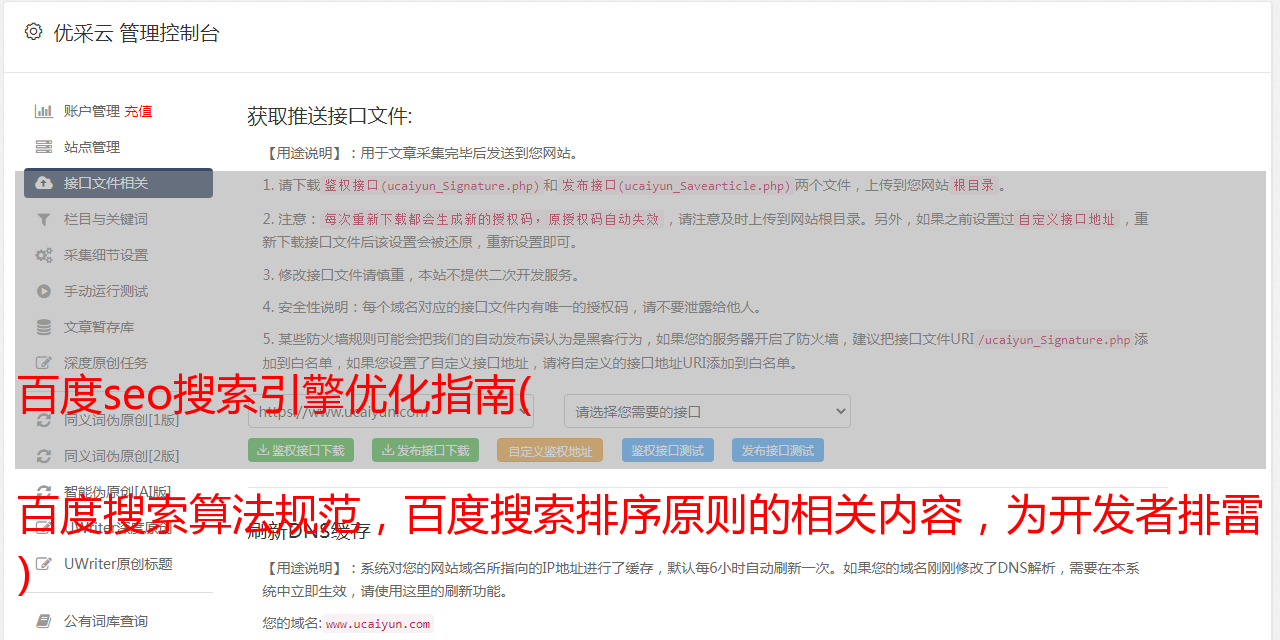The width and height of the screenshot is (1280, 640).
Task: Open the red 充值 recharge link
Action: (x=138, y=111)
